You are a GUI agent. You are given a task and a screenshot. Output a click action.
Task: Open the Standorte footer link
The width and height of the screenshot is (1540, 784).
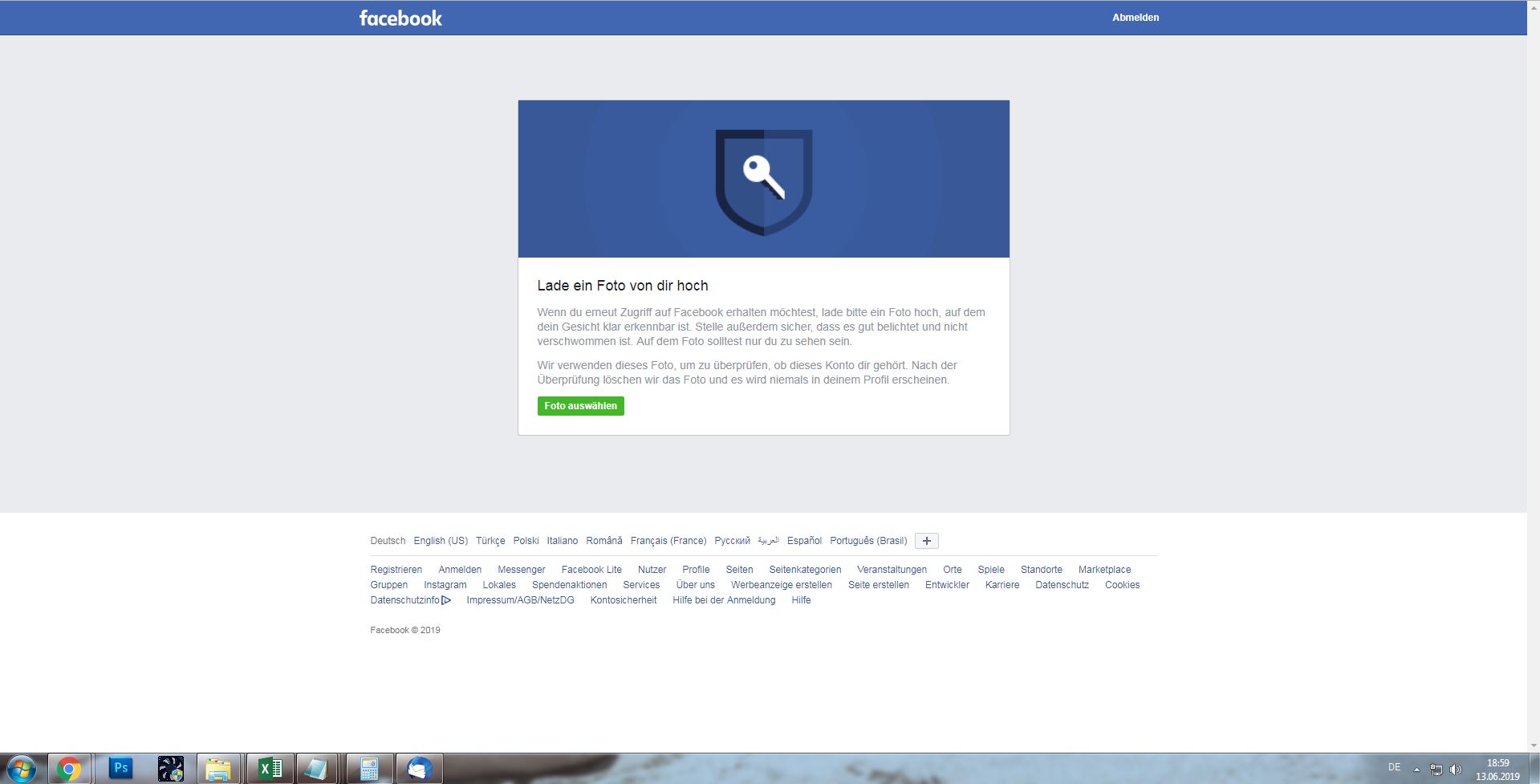pyautogui.click(x=1042, y=570)
